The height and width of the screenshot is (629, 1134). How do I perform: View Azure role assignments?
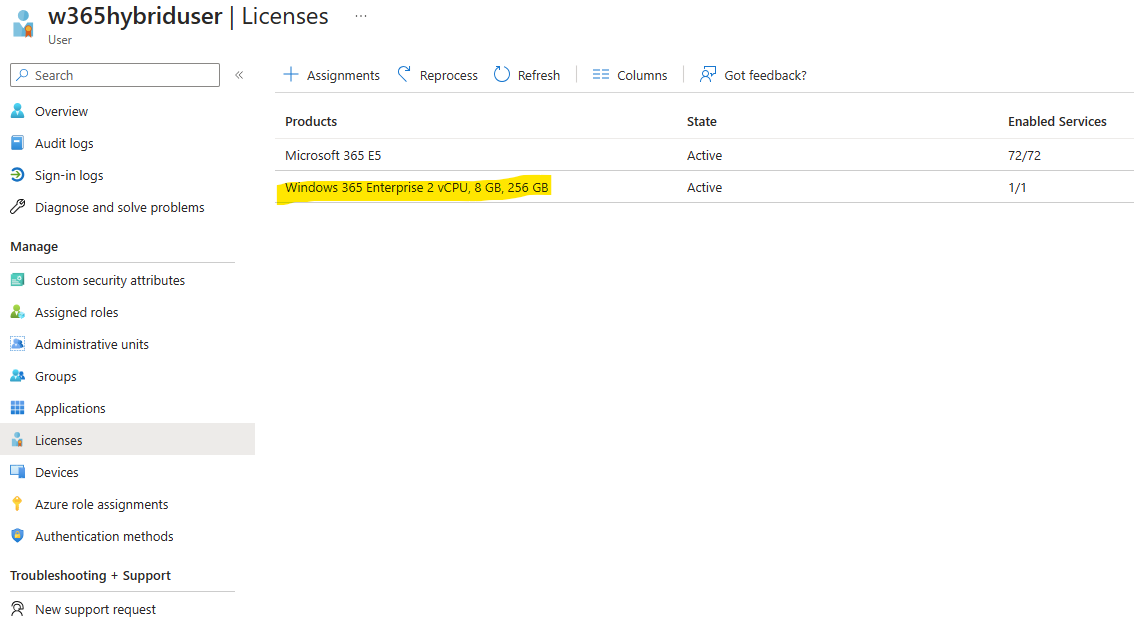click(102, 505)
